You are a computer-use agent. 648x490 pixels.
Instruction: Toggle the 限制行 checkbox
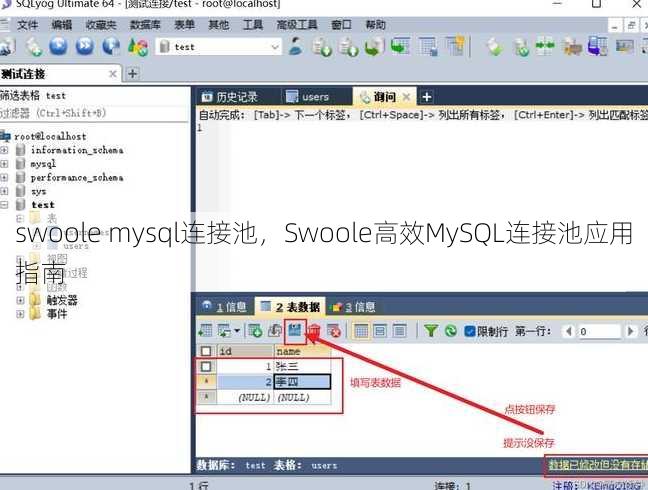tap(470, 331)
